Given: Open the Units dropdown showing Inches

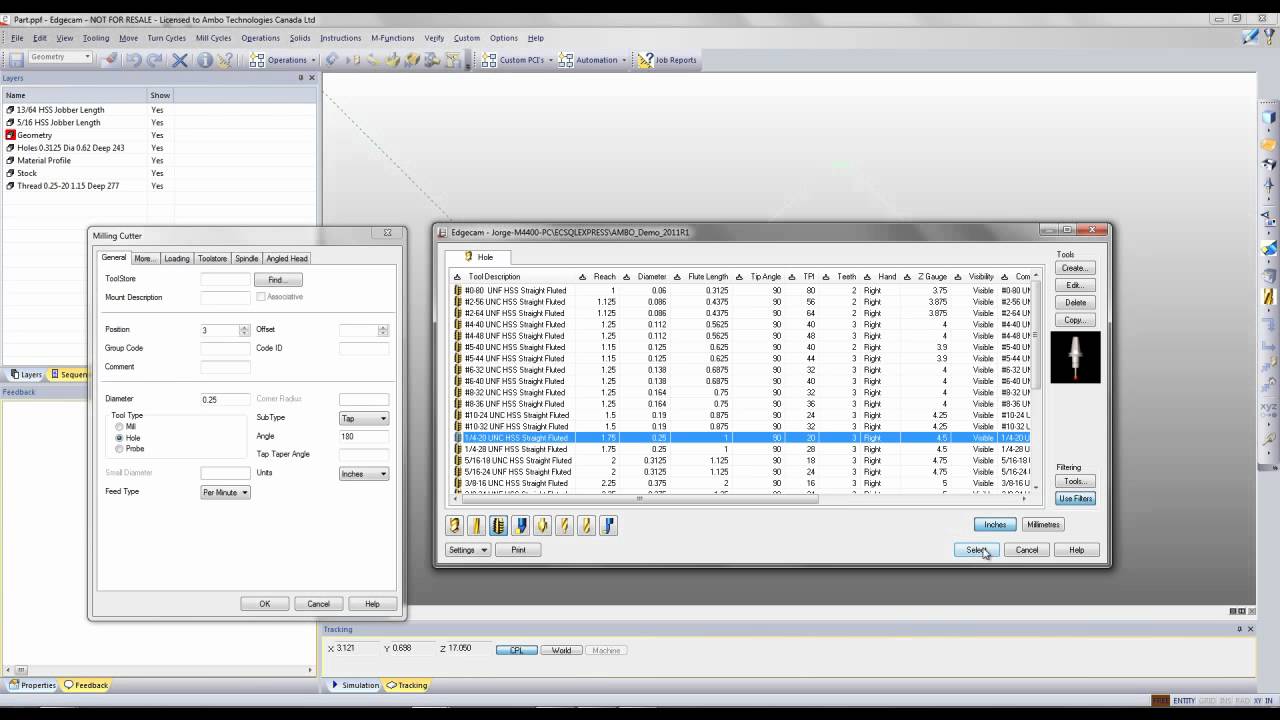Looking at the screenshot, I should (x=364, y=474).
